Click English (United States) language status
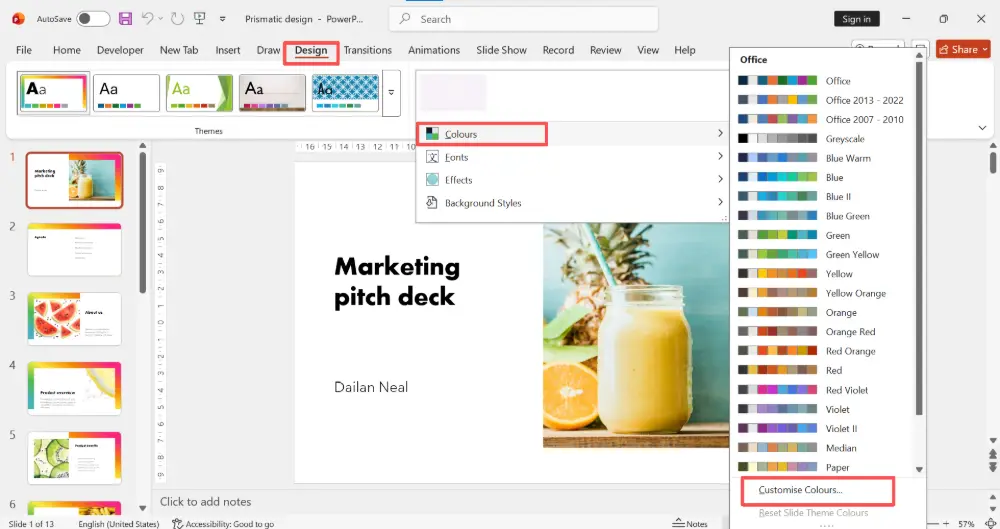 click(x=119, y=524)
